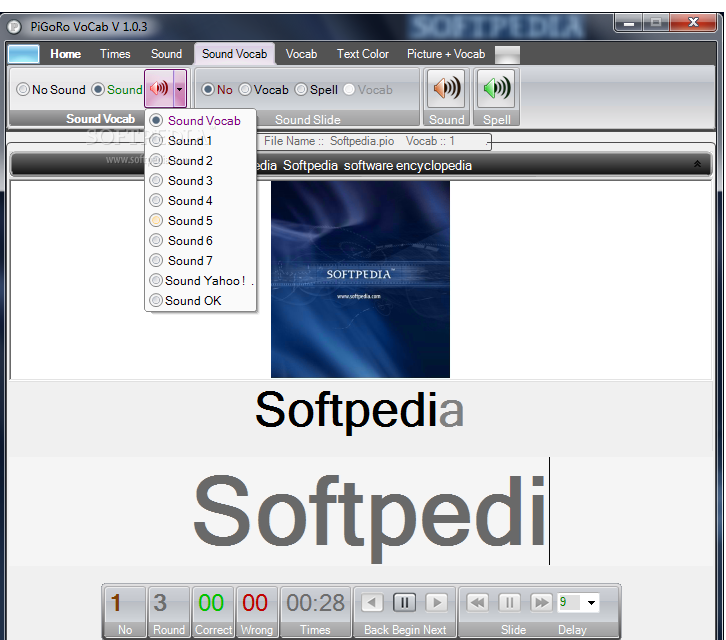Switch to the Picture + Vocab tab

pyautogui.click(x=446, y=54)
